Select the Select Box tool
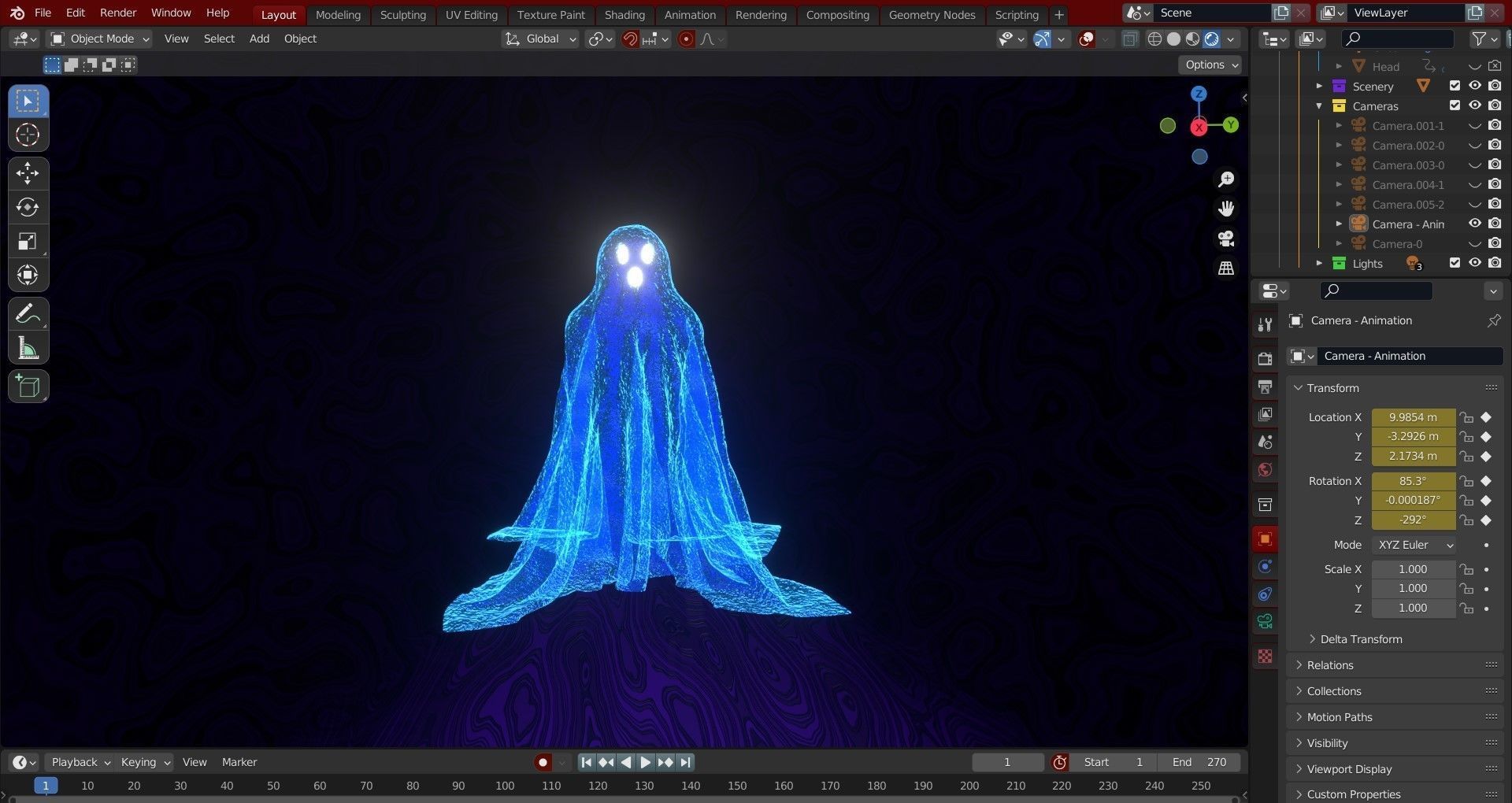The image size is (1512, 803). tap(28, 102)
